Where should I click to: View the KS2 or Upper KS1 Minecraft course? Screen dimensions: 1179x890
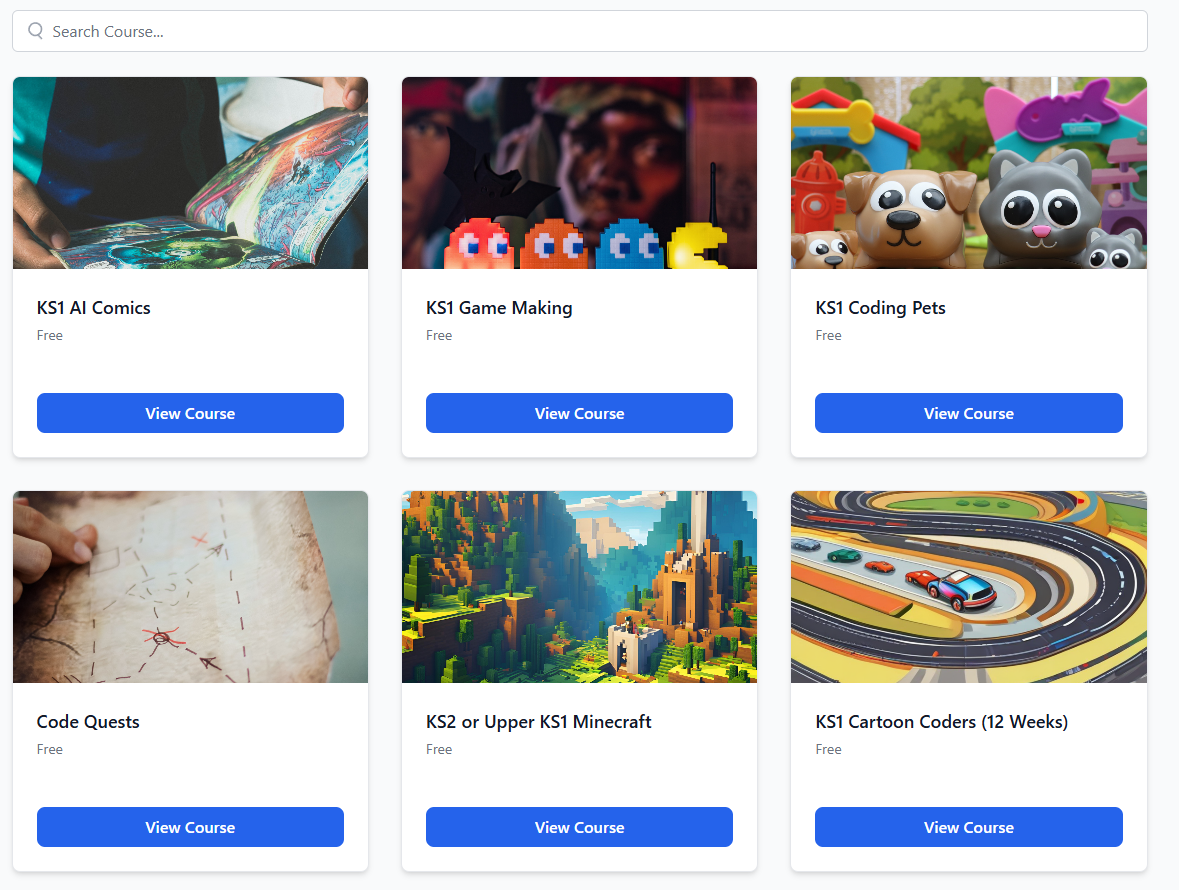point(579,827)
